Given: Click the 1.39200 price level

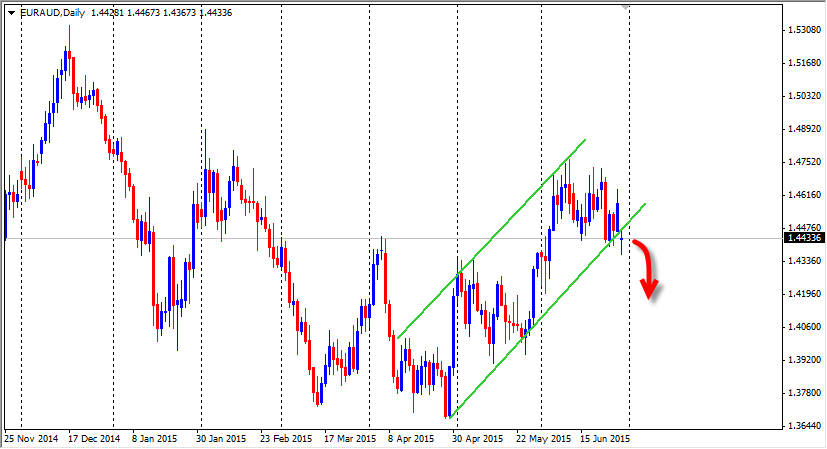Looking at the screenshot, I should 804,360.
